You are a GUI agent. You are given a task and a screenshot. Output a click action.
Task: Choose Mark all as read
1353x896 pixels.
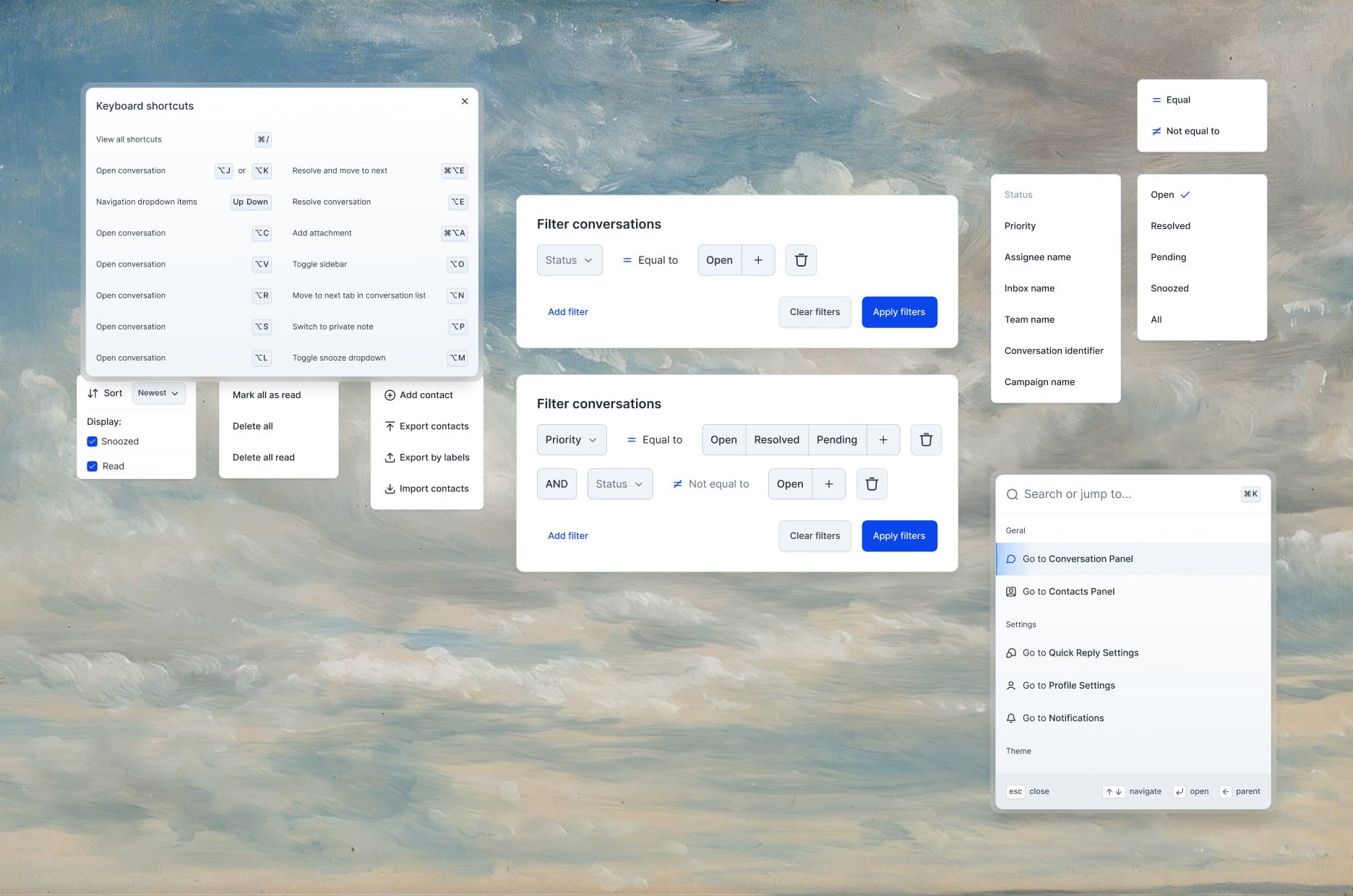pos(267,395)
